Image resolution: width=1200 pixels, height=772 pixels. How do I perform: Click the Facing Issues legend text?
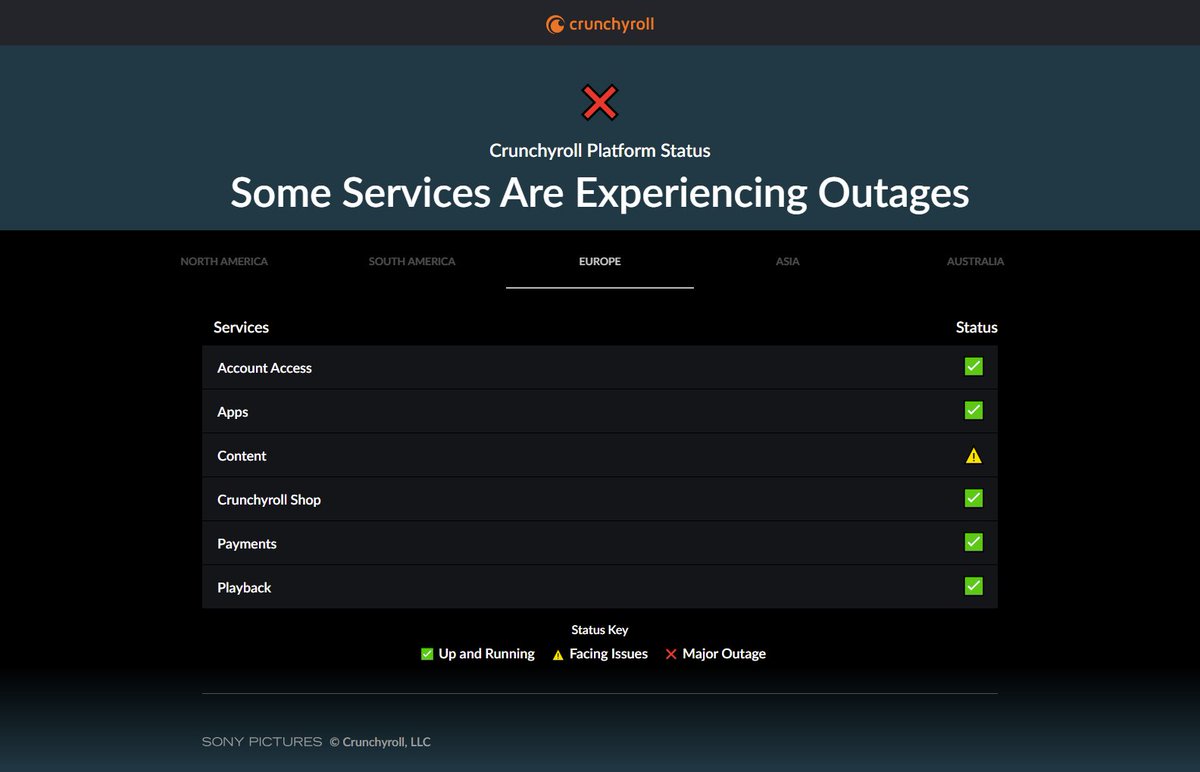coord(609,654)
